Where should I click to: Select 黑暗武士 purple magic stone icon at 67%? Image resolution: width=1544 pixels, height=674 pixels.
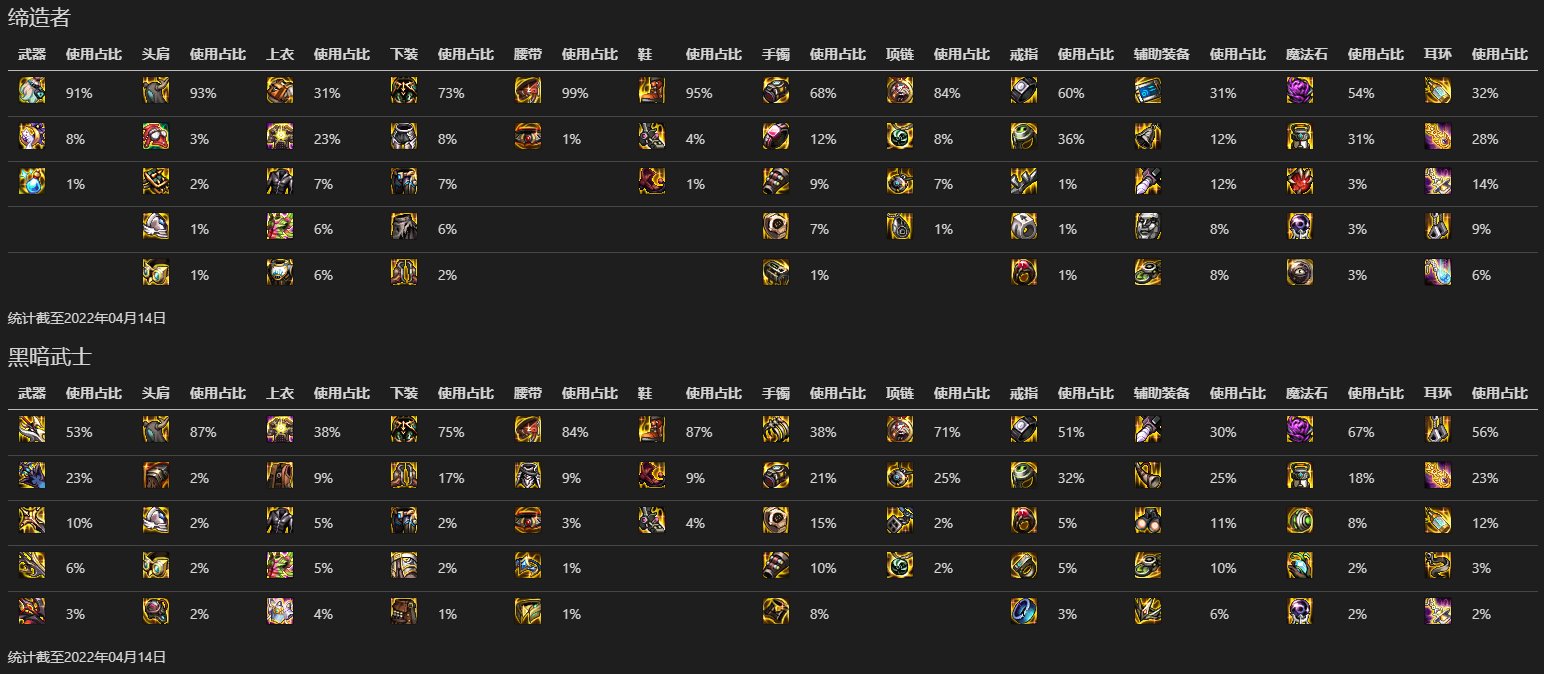click(x=1300, y=430)
